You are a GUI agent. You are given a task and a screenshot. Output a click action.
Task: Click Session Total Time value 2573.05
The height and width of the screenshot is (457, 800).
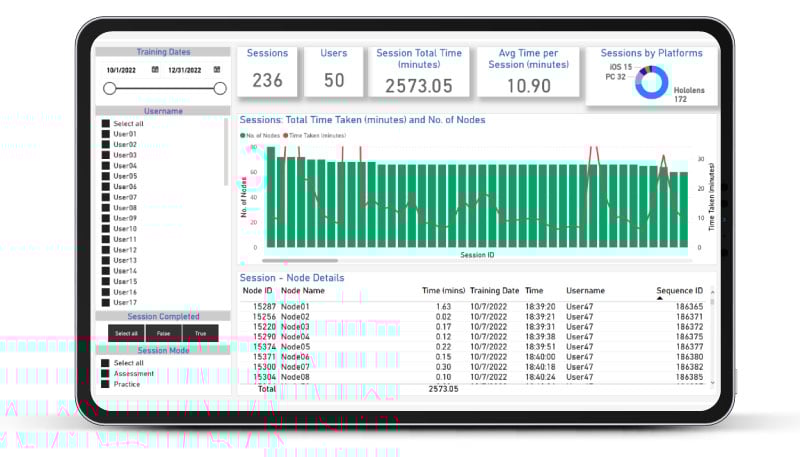click(419, 86)
